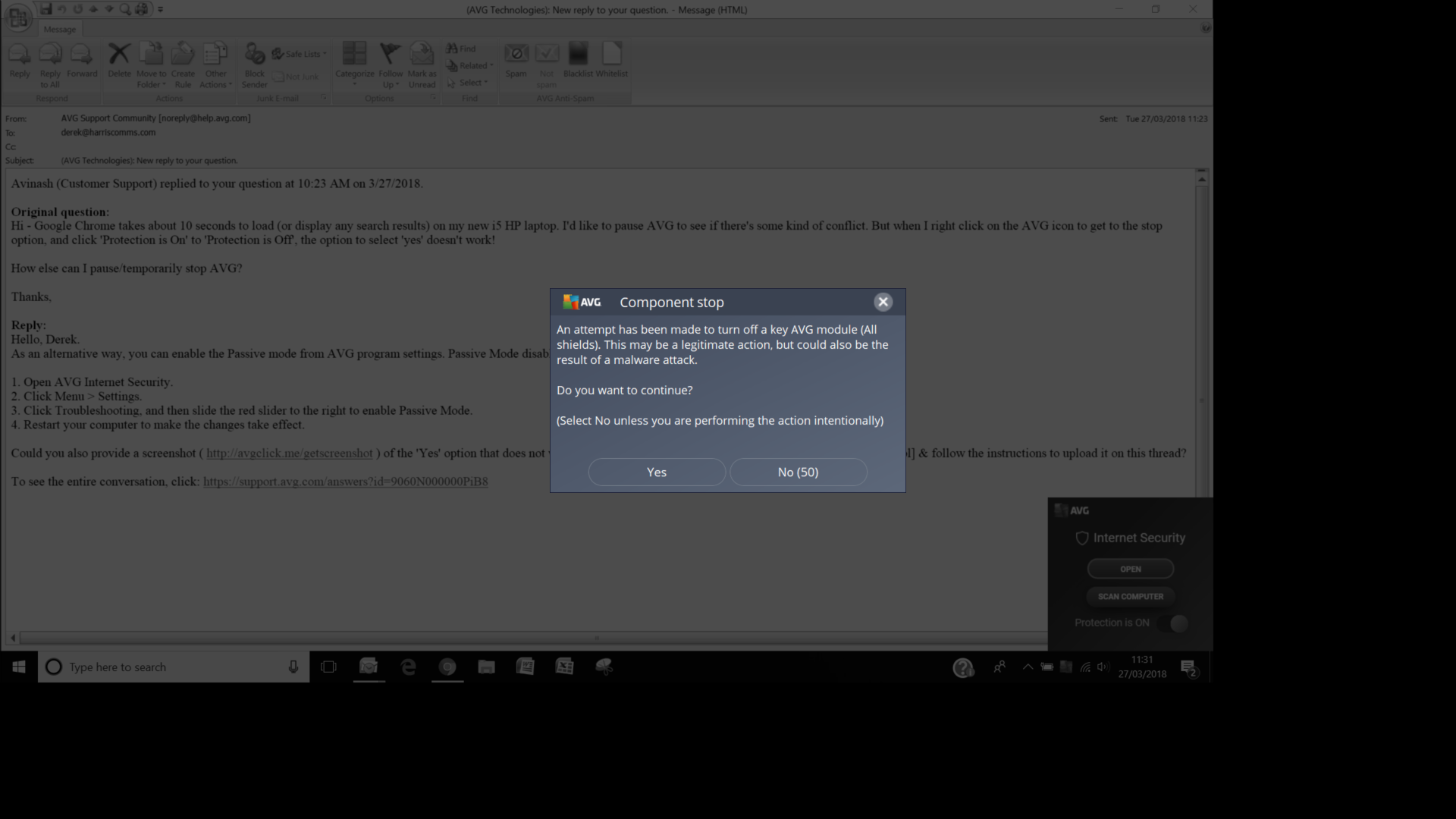Open Follow Up flag dropdown
1456x819 pixels.
391,65
